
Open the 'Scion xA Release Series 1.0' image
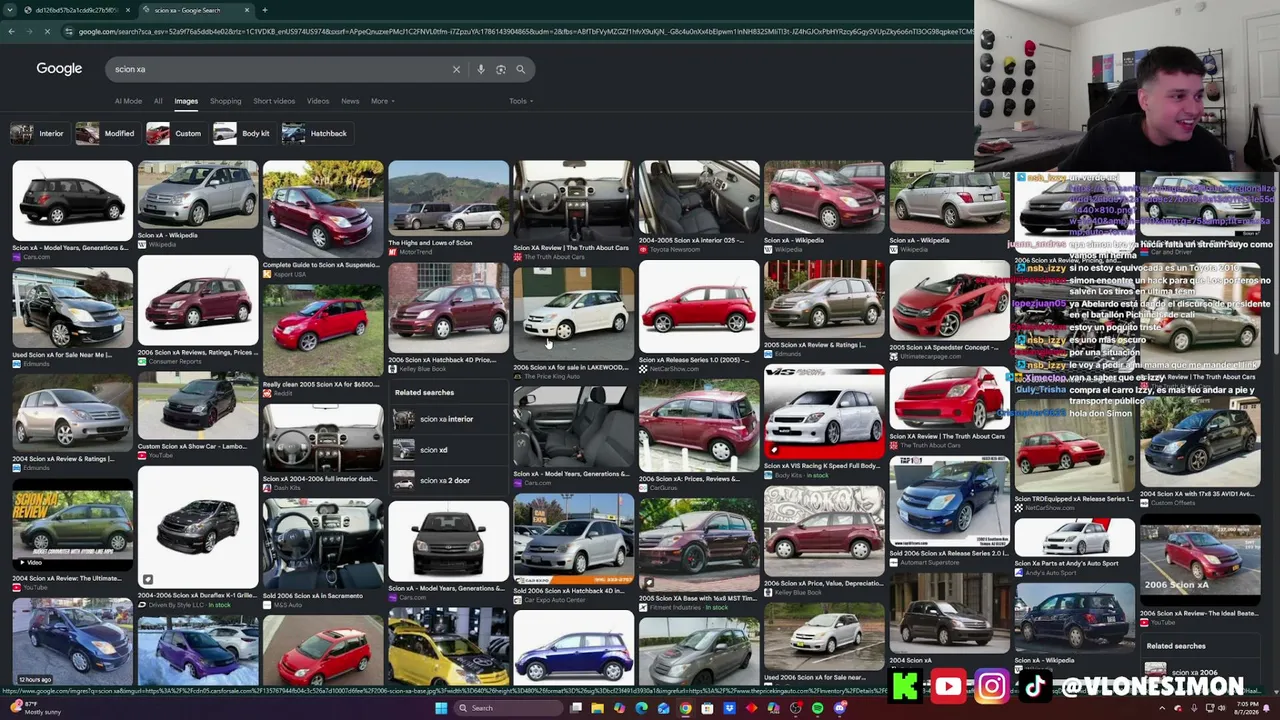pos(699,307)
